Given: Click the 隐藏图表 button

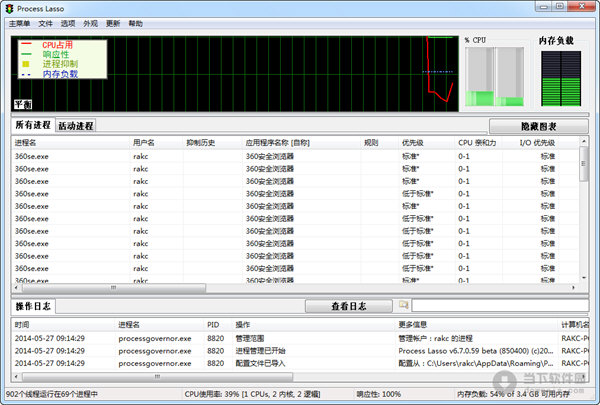Looking at the screenshot, I should point(538,126).
